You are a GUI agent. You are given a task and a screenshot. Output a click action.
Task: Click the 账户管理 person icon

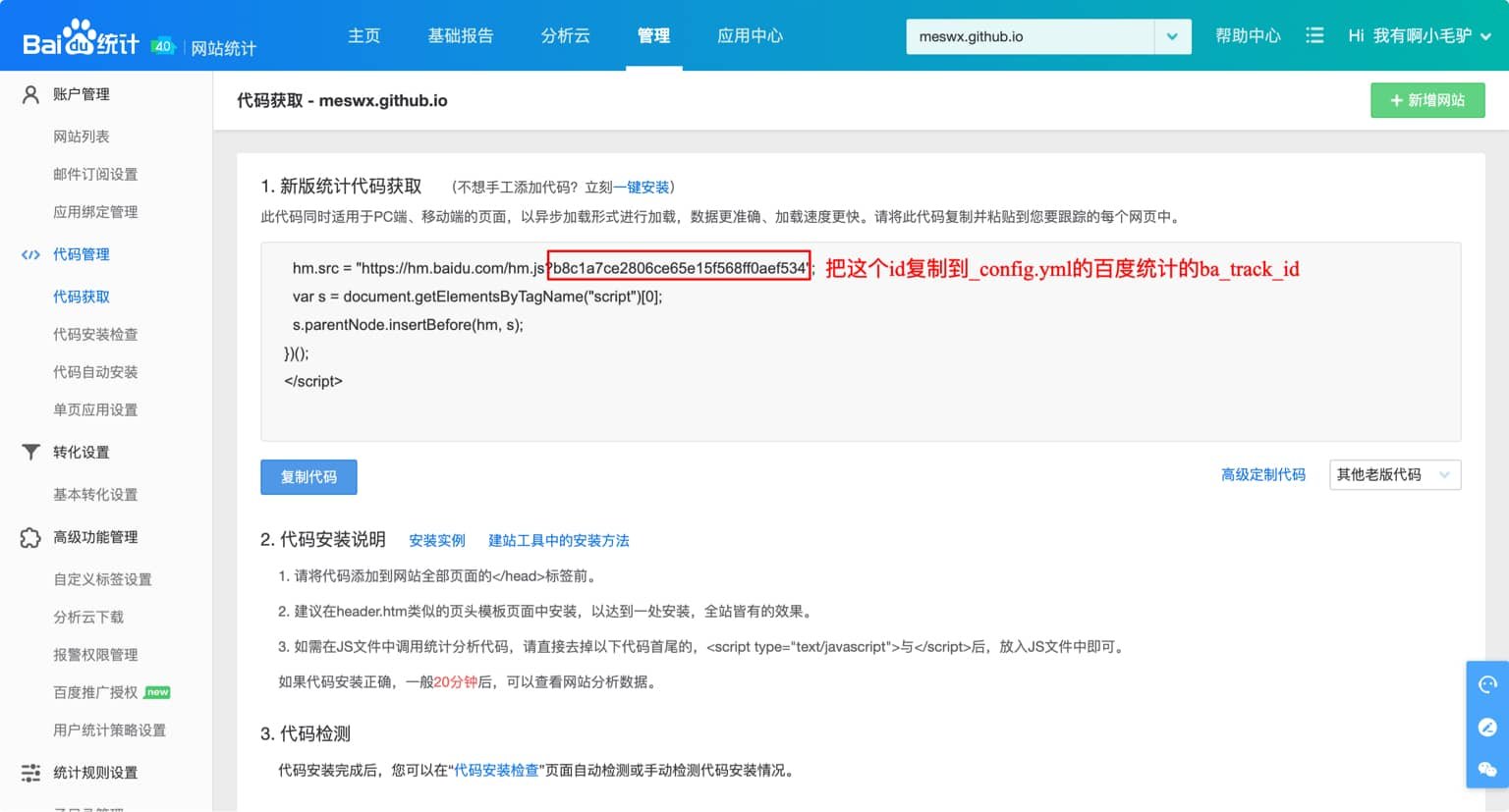point(30,94)
